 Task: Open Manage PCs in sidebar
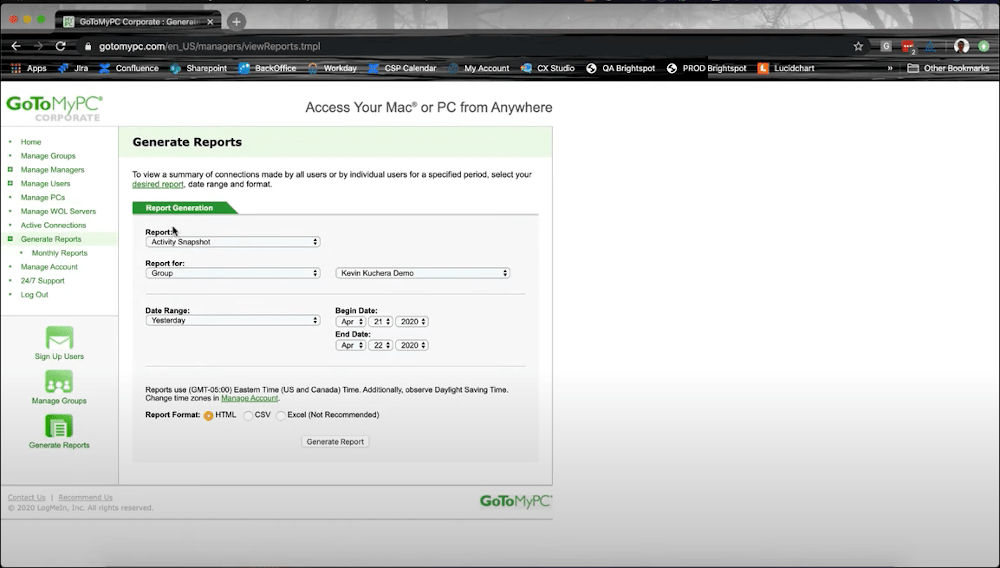tap(43, 198)
